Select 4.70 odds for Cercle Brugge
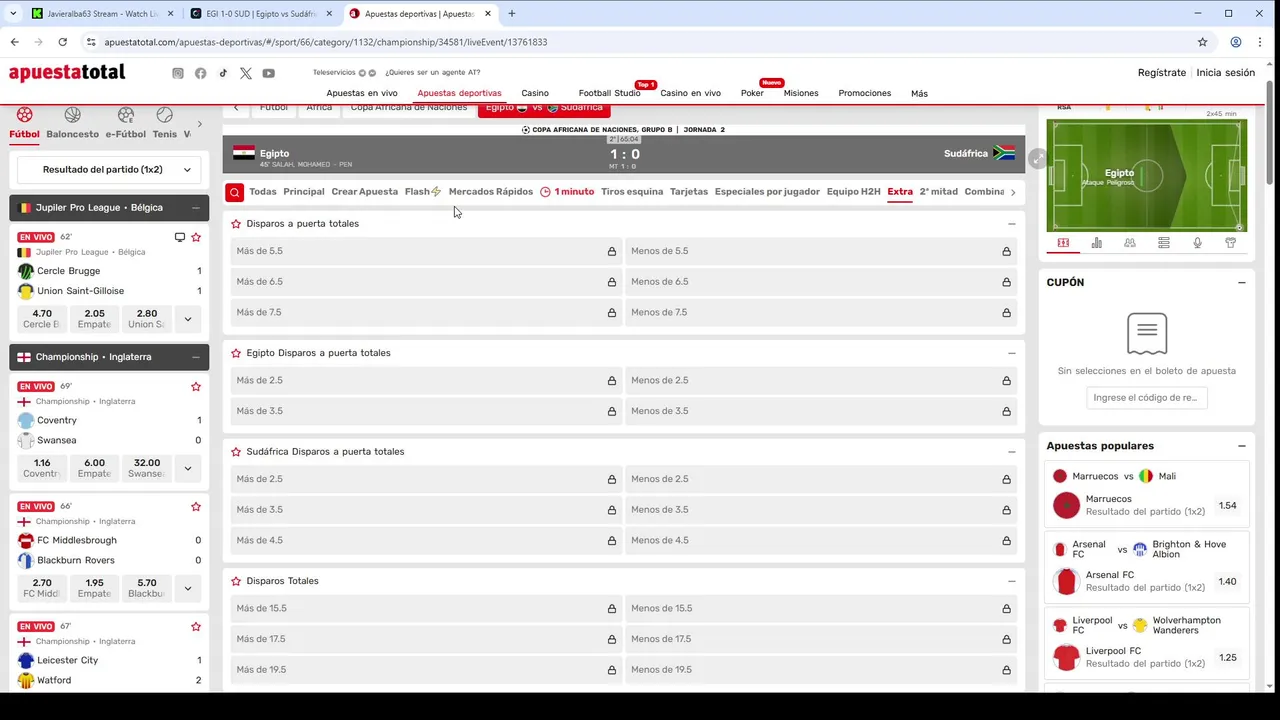Viewport: 1280px width, 720px height. [x=42, y=319]
